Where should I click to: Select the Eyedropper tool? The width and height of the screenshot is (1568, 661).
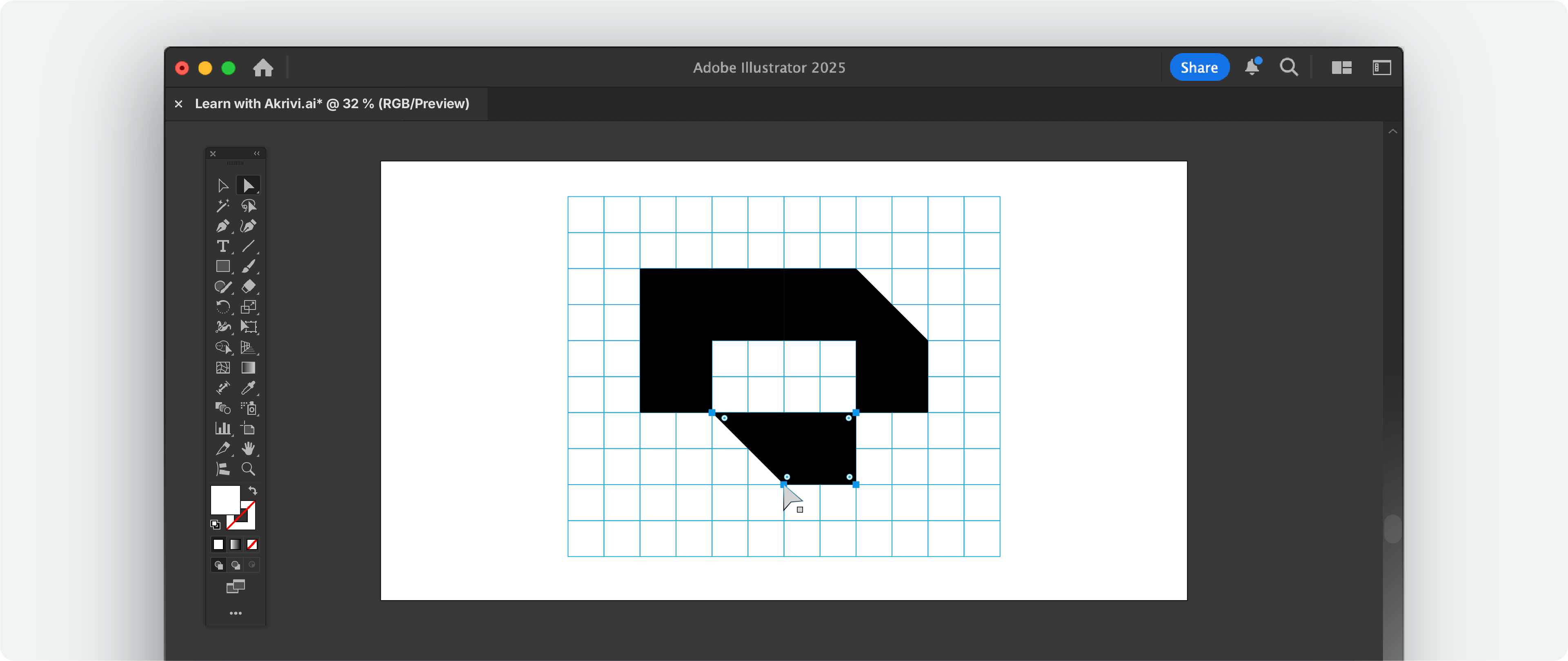pyautogui.click(x=249, y=388)
